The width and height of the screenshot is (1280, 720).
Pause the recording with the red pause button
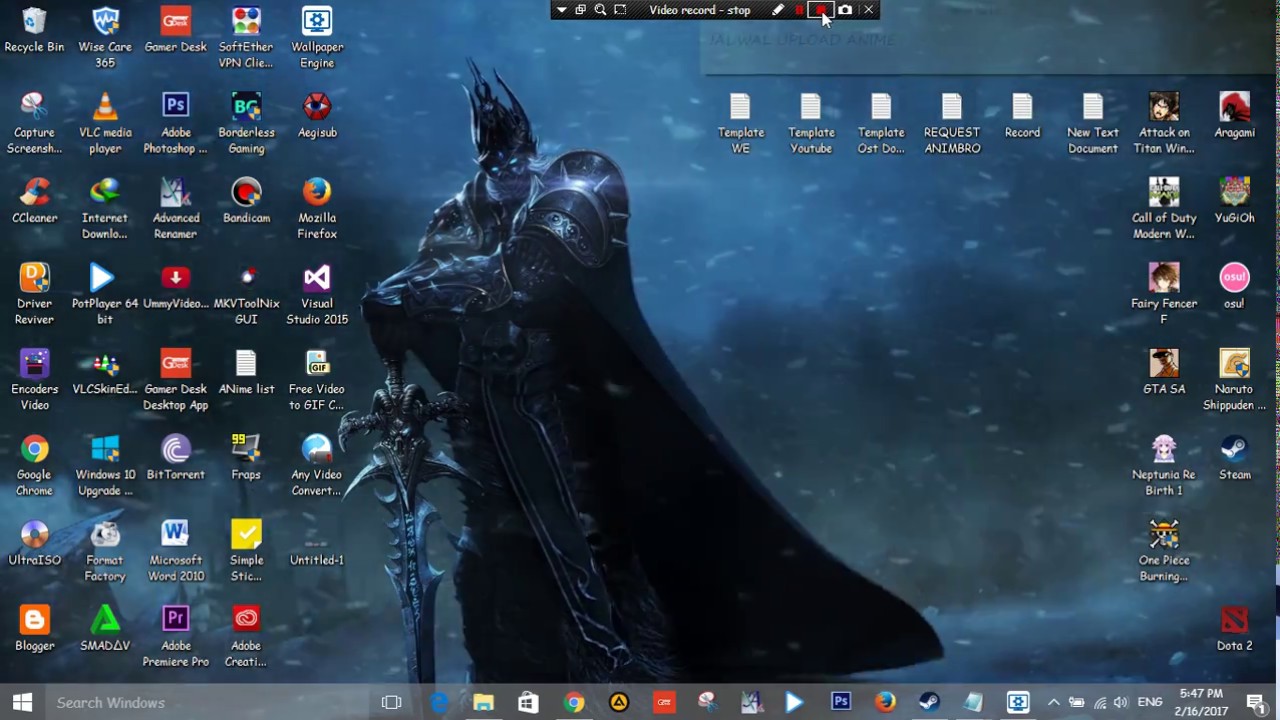pos(799,10)
